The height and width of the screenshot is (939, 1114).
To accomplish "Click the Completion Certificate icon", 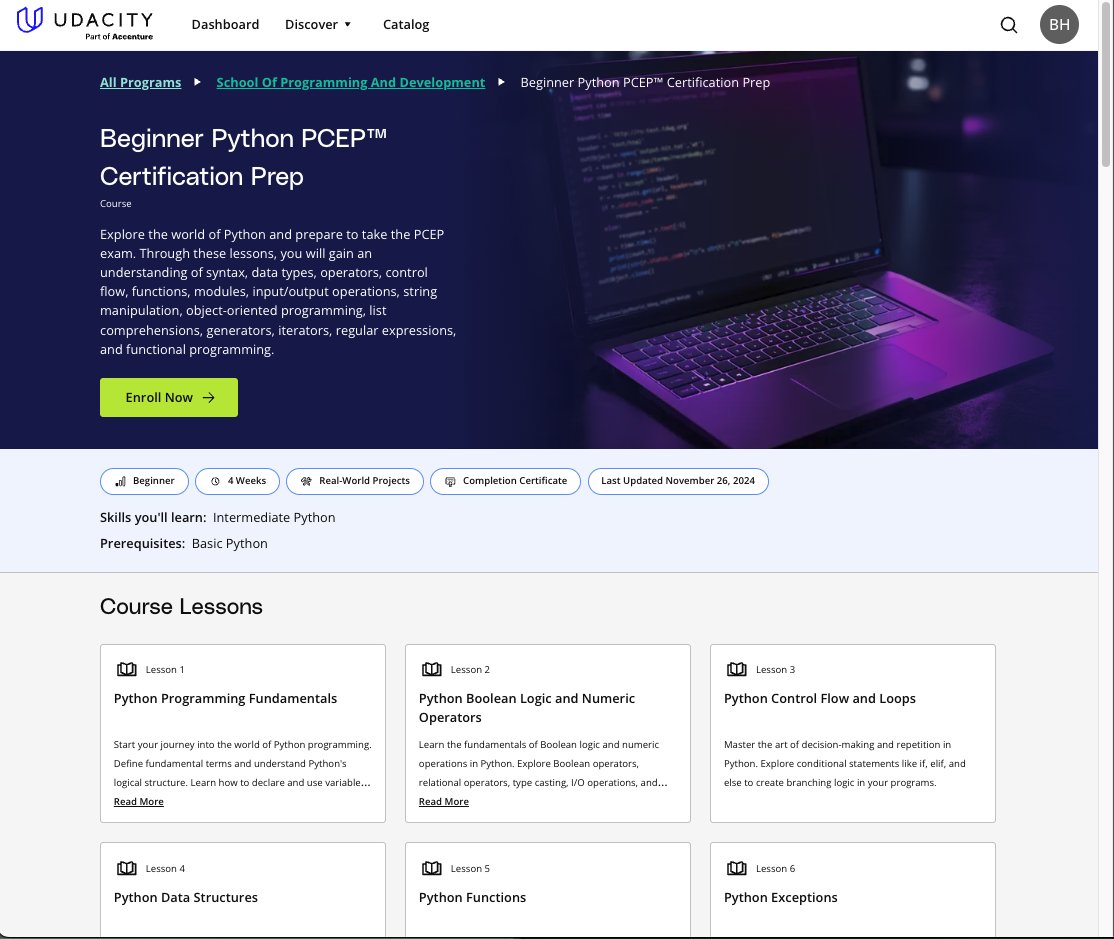I will (x=450, y=482).
